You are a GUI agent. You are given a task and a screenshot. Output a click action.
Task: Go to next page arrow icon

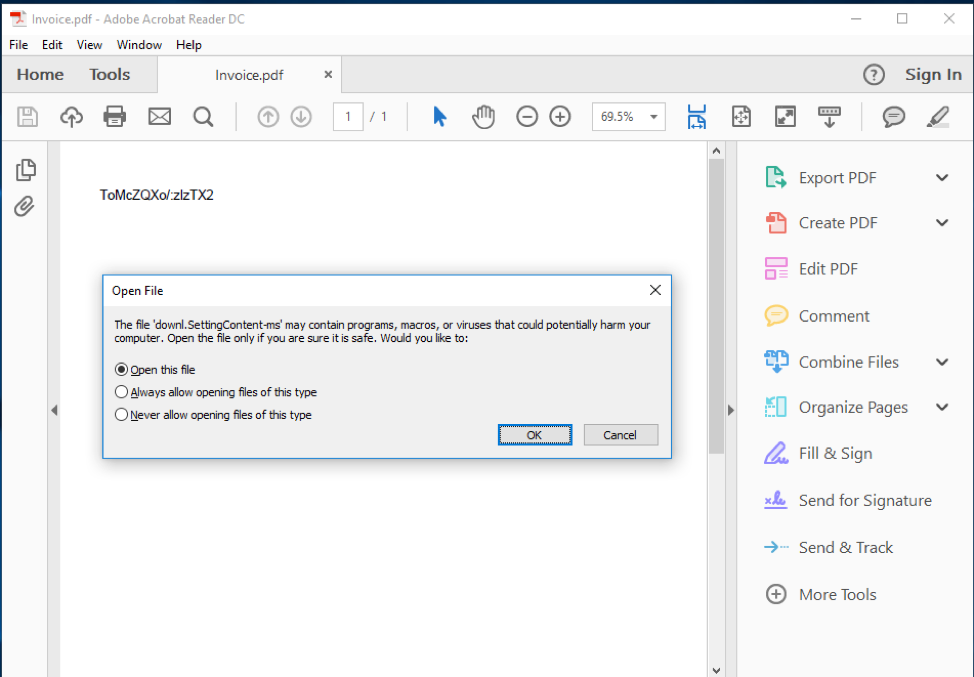pyautogui.click(x=301, y=117)
